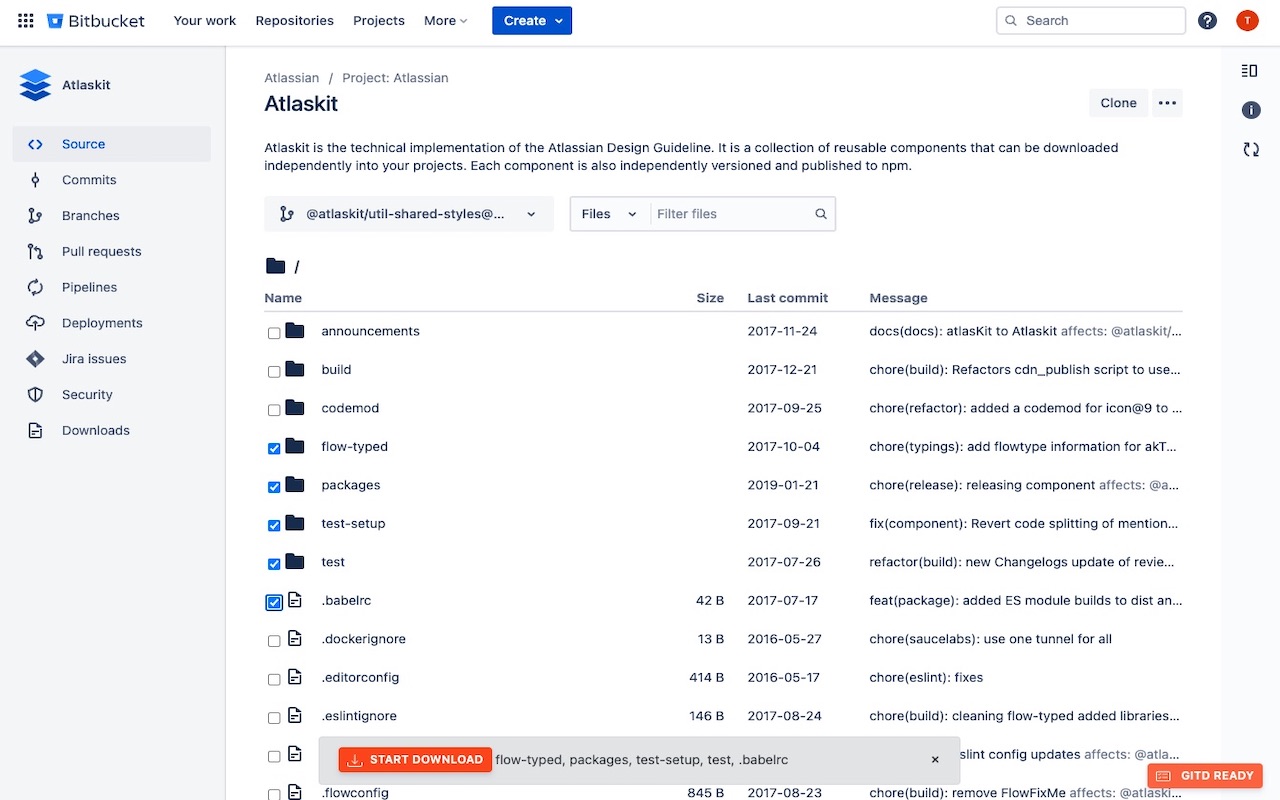Click the help question mark icon
Screen dimensions: 1280x800
coord(1208,20)
